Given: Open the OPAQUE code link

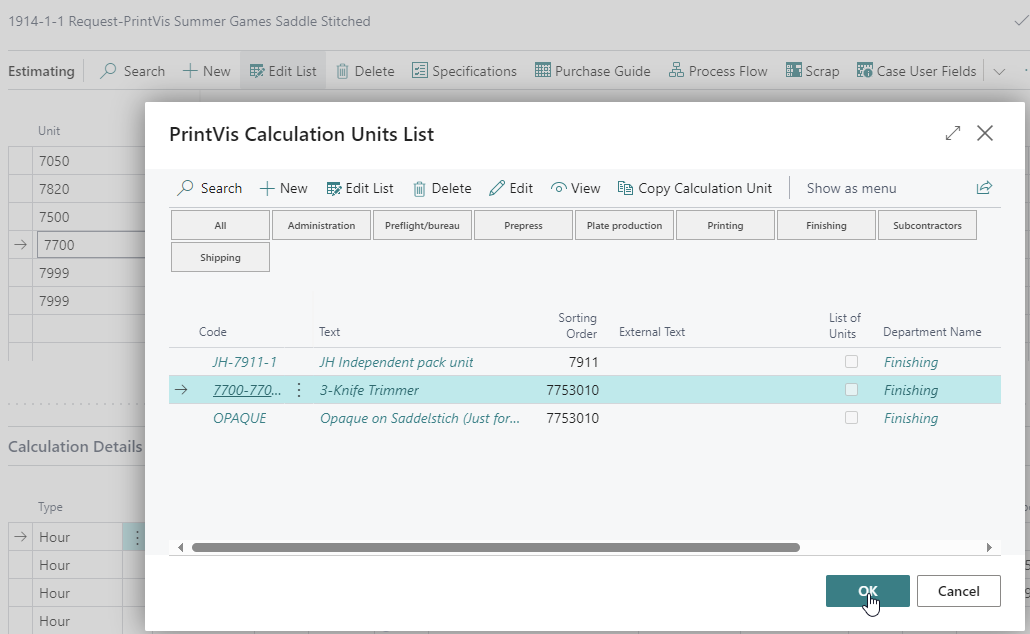Looking at the screenshot, I should pos(240,419).
